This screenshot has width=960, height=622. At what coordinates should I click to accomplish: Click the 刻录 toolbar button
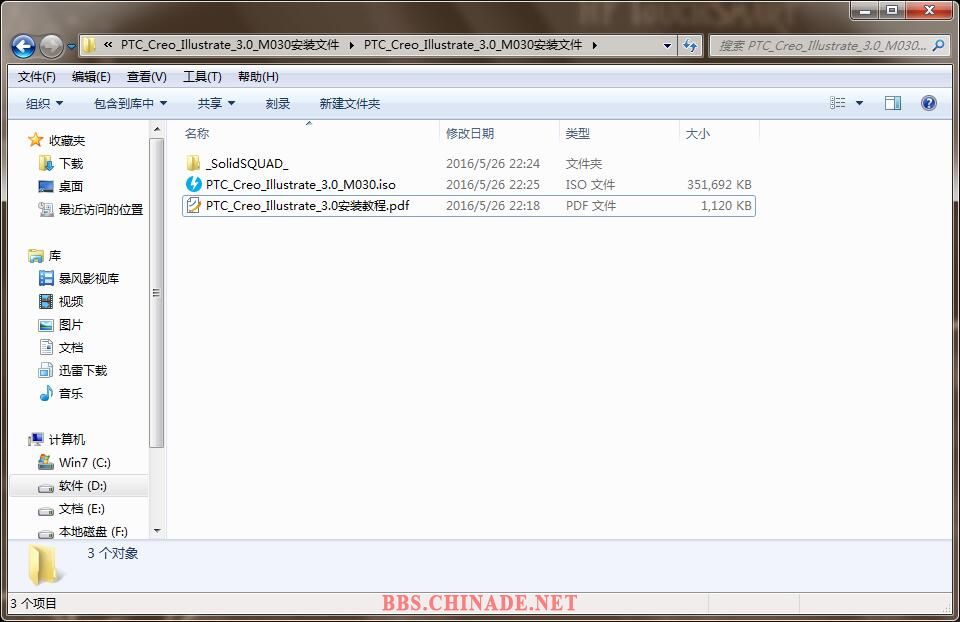277,103
